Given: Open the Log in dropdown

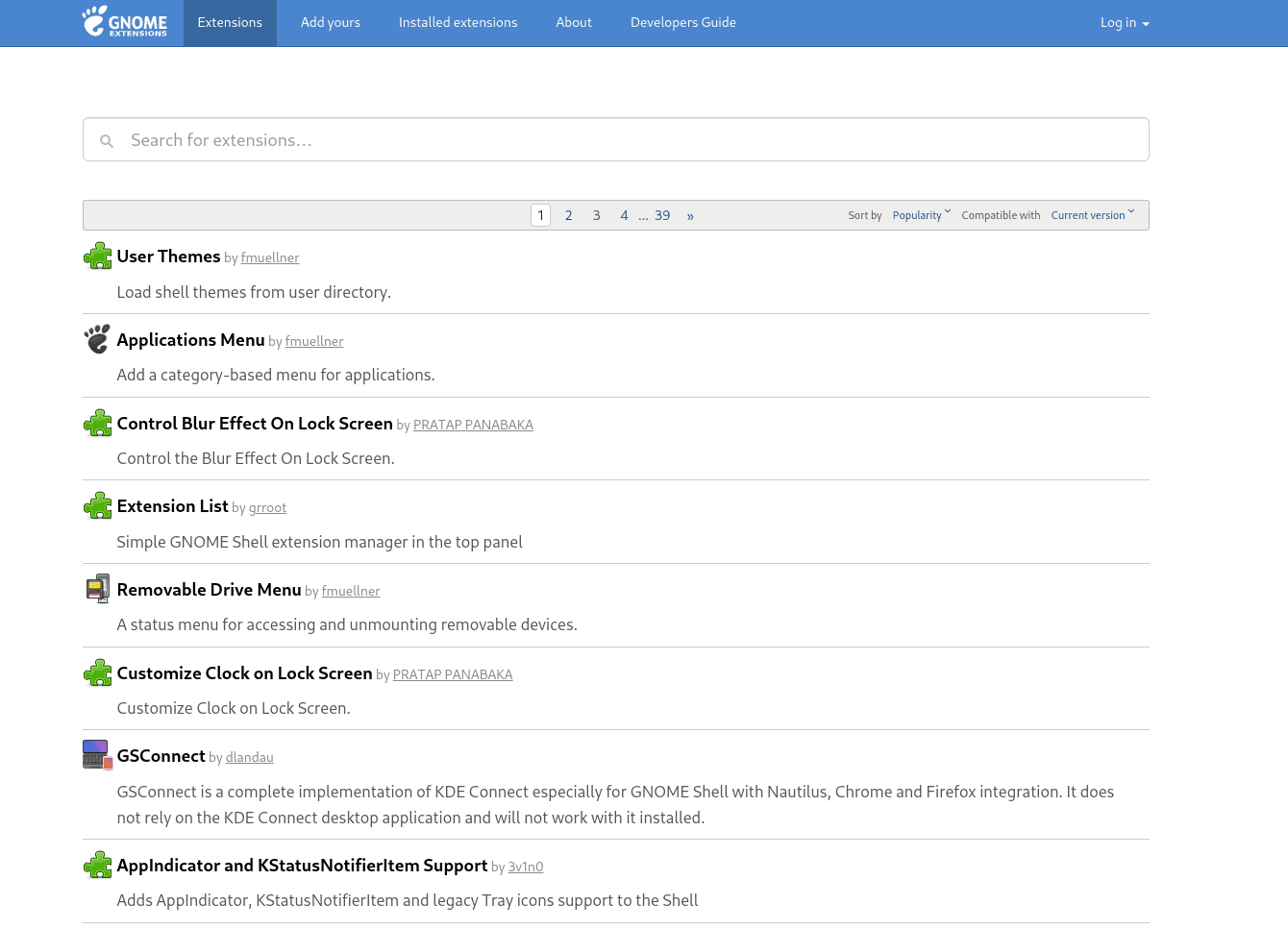Looking at the screenshot, I should click(x=1125, y=22).
